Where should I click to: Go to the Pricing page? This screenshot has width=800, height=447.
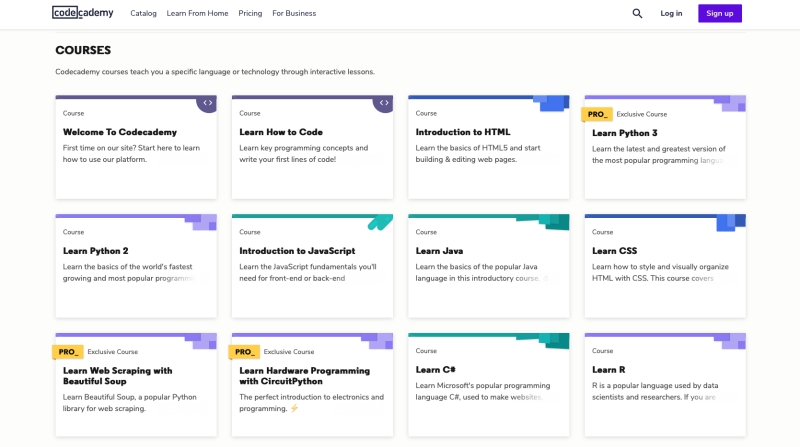250,13
